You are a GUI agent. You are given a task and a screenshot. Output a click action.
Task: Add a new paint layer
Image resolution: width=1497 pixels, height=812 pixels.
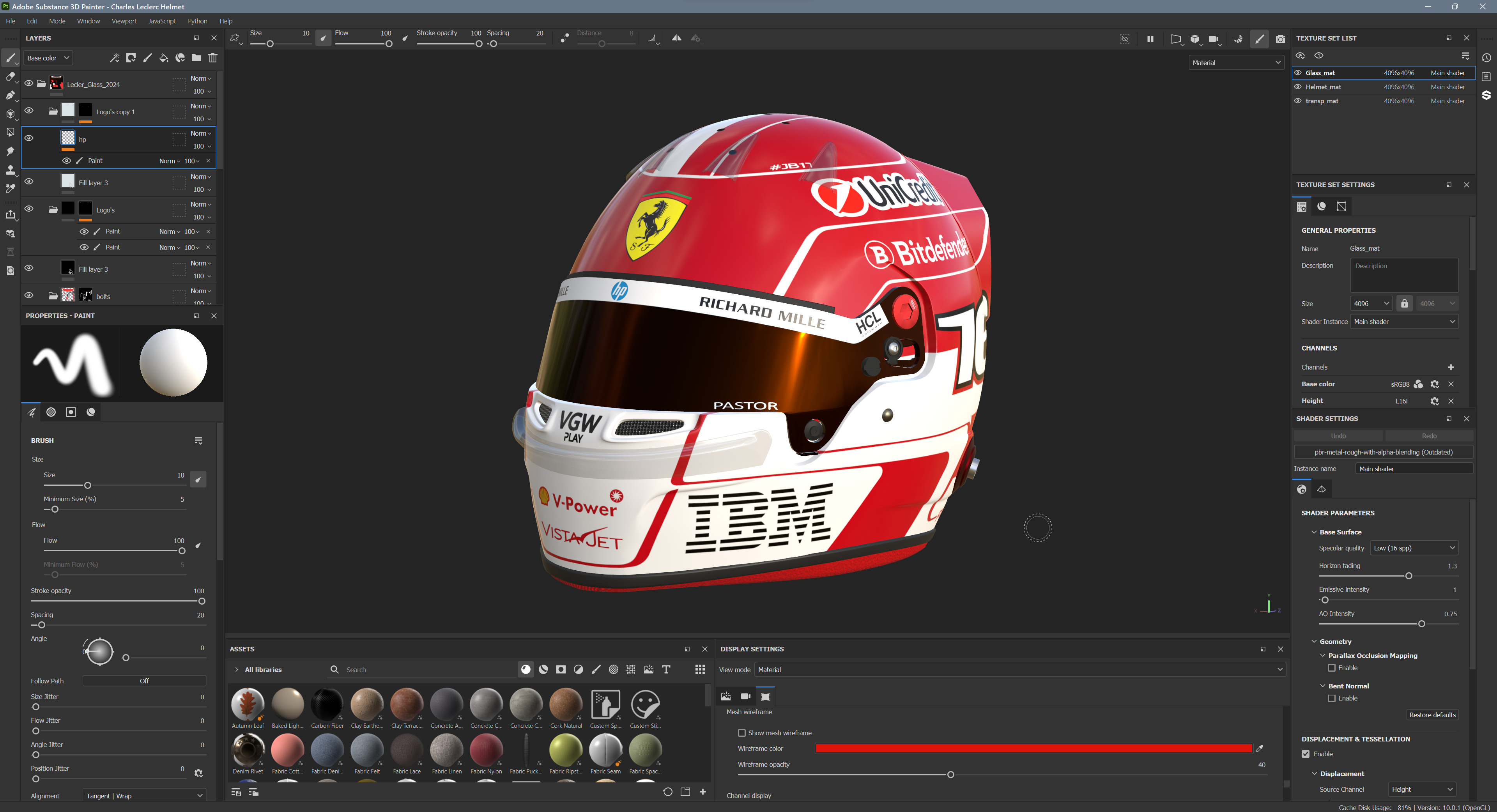147,58
